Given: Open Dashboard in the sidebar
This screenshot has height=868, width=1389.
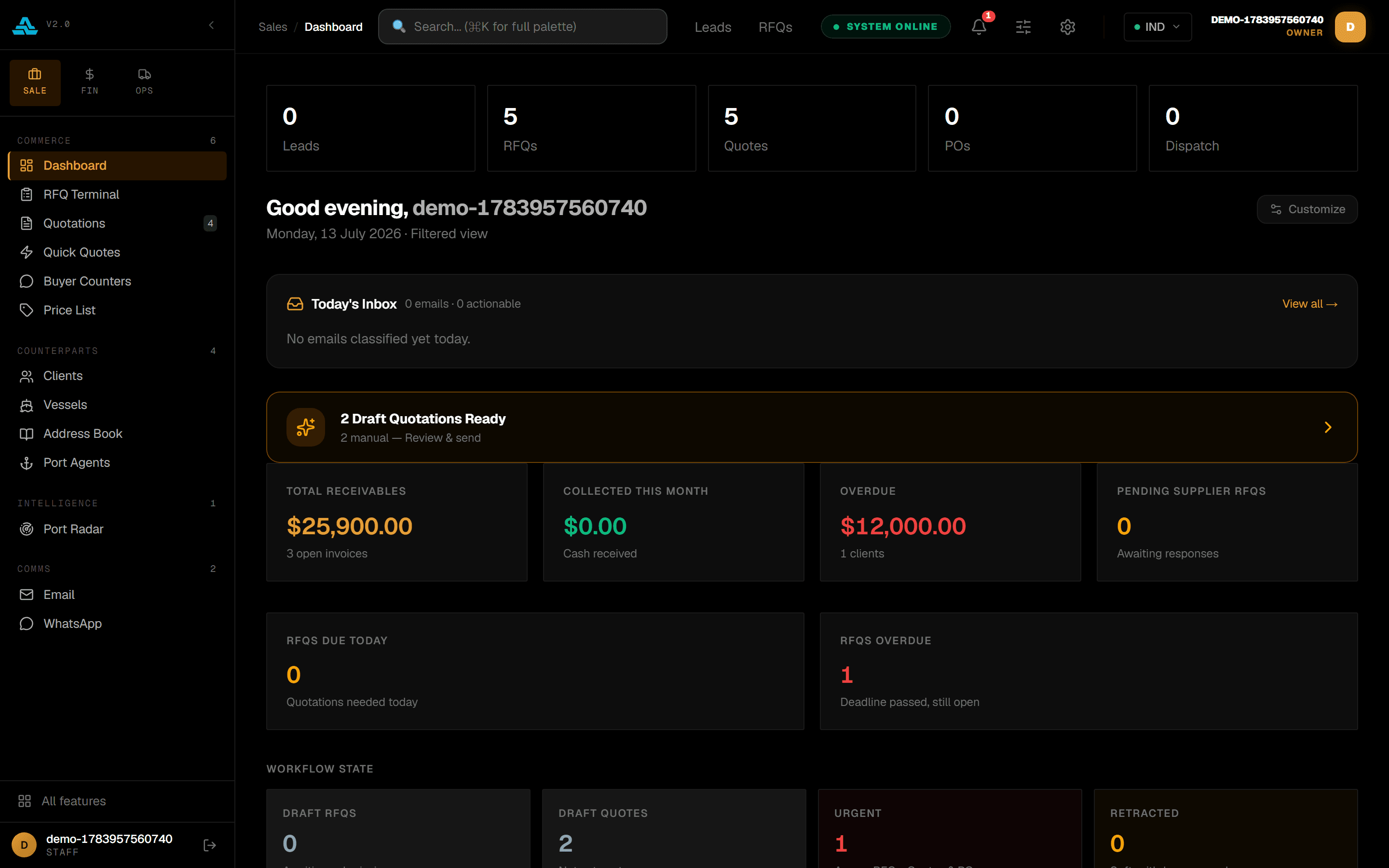Looking at the screenshot, I should [x=117, y=165].
